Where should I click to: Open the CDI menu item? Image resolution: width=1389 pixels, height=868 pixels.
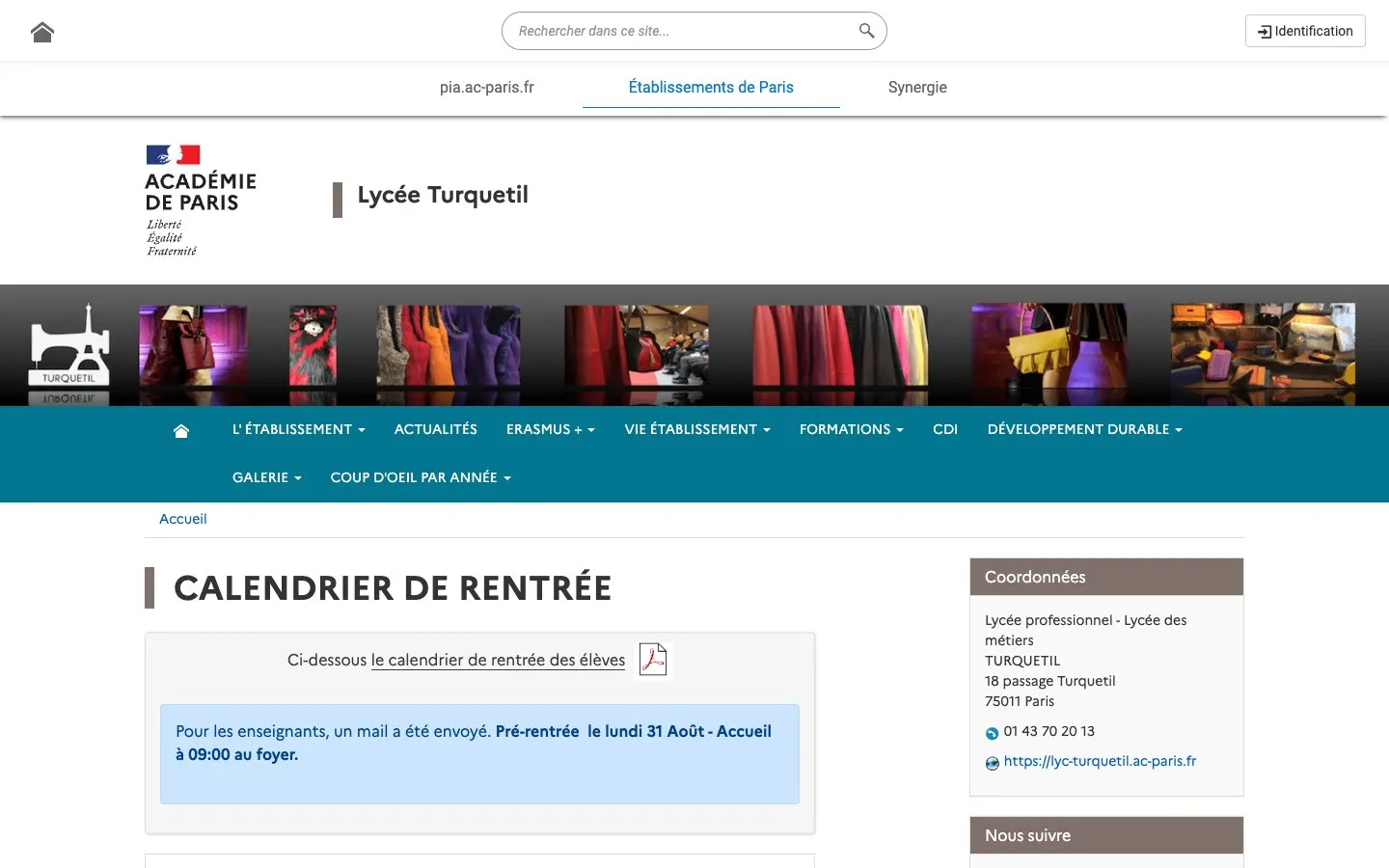pyautogui.click(x=945, y=429)
